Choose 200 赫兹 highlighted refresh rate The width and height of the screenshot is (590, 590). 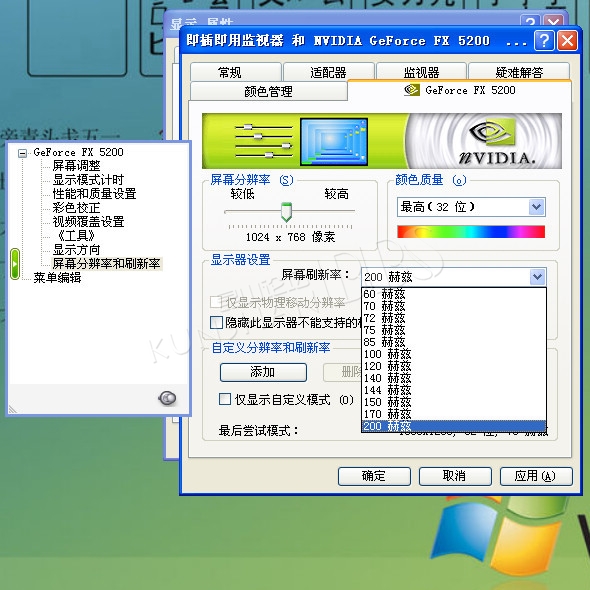point(453,426)
